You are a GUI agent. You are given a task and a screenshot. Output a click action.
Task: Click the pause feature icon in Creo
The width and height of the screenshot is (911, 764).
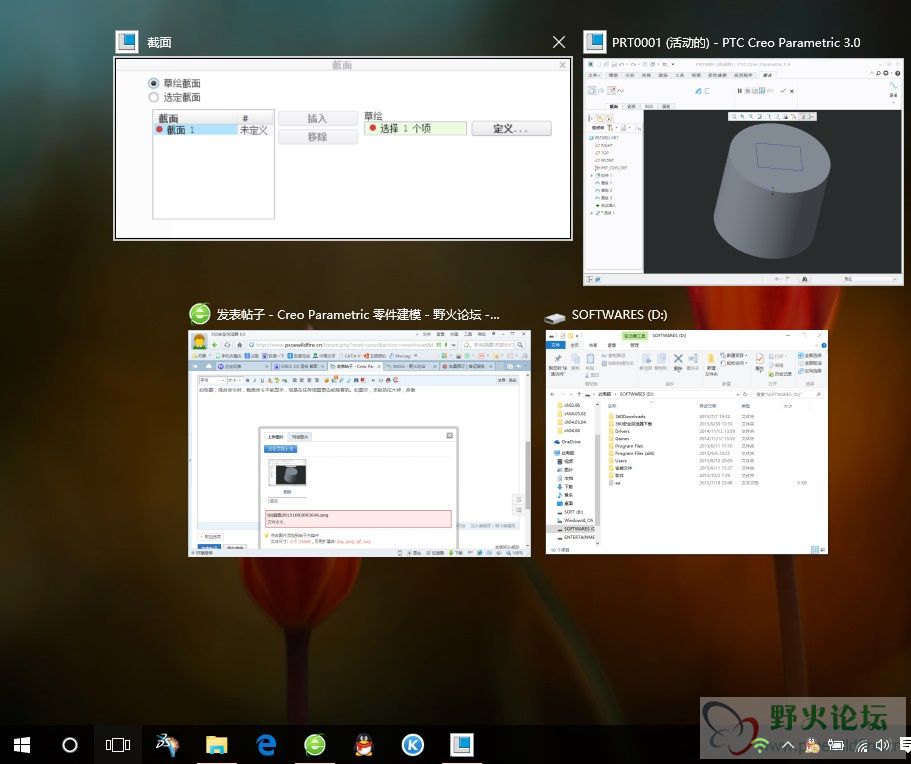[x=740, y=91]
